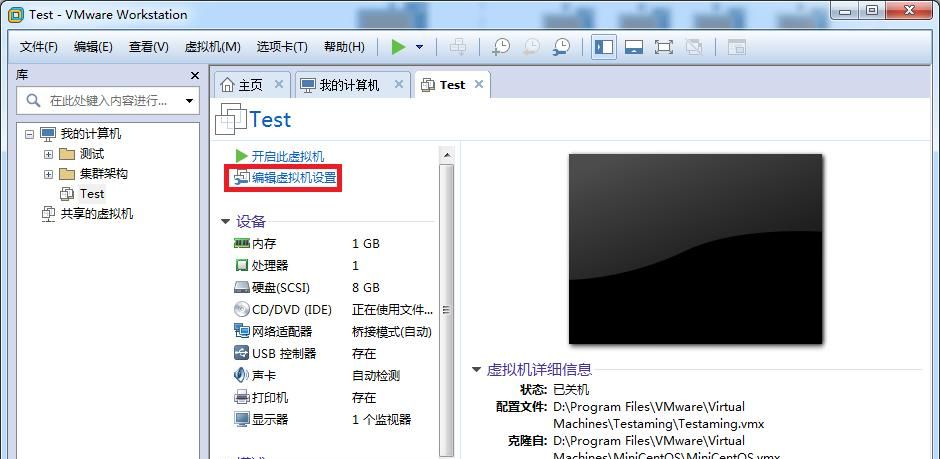Toggle the library sidebar view icon
Image resolution: width=940 pixels, height=459 pixels.
coord(604,47)
